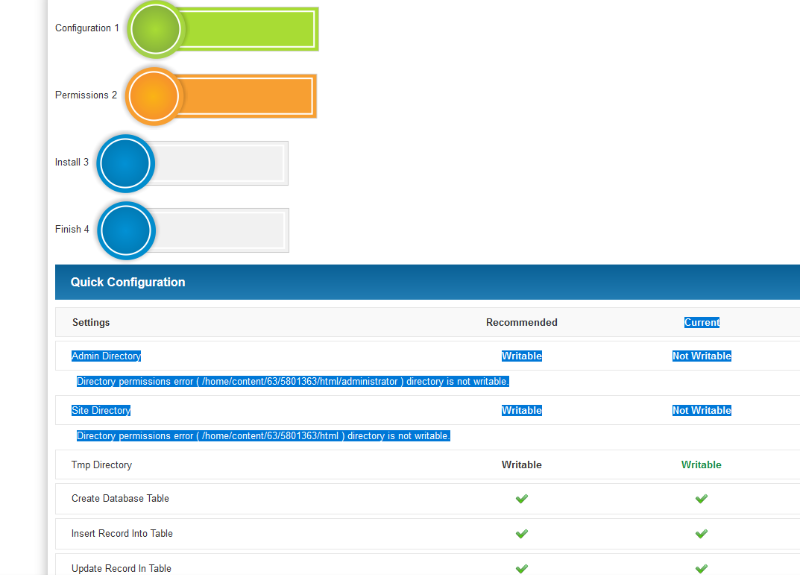Select the blue Finish step circle
The width and height of the screenshot is (800, 575).
tap(126, 230)
